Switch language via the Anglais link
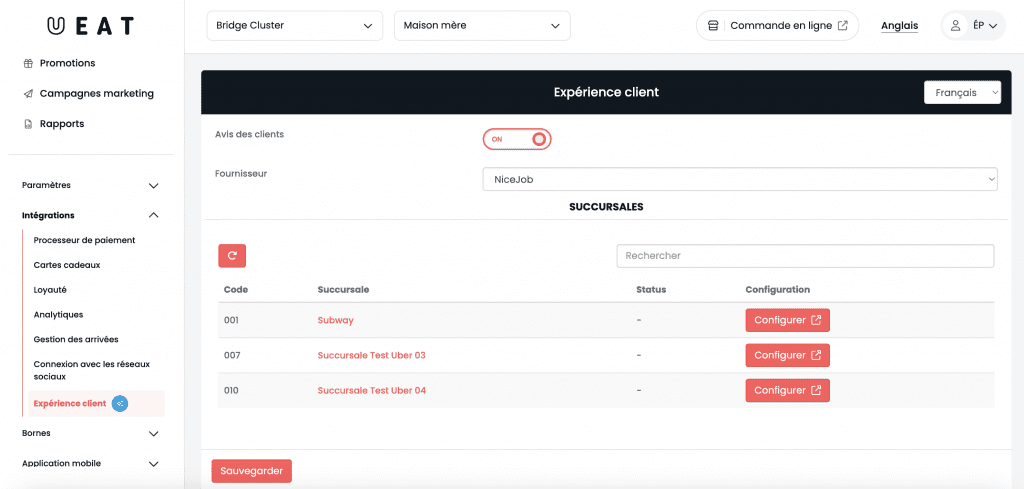 [x=899, y=26]
